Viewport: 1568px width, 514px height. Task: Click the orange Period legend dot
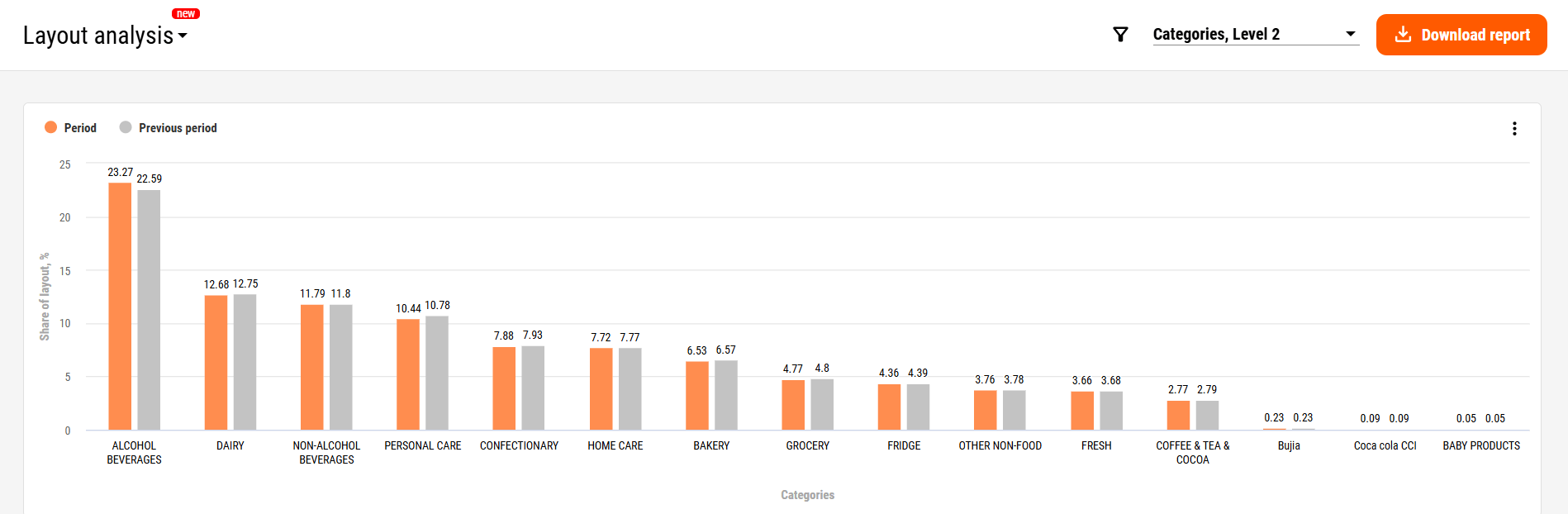click(x=51, y=127)
